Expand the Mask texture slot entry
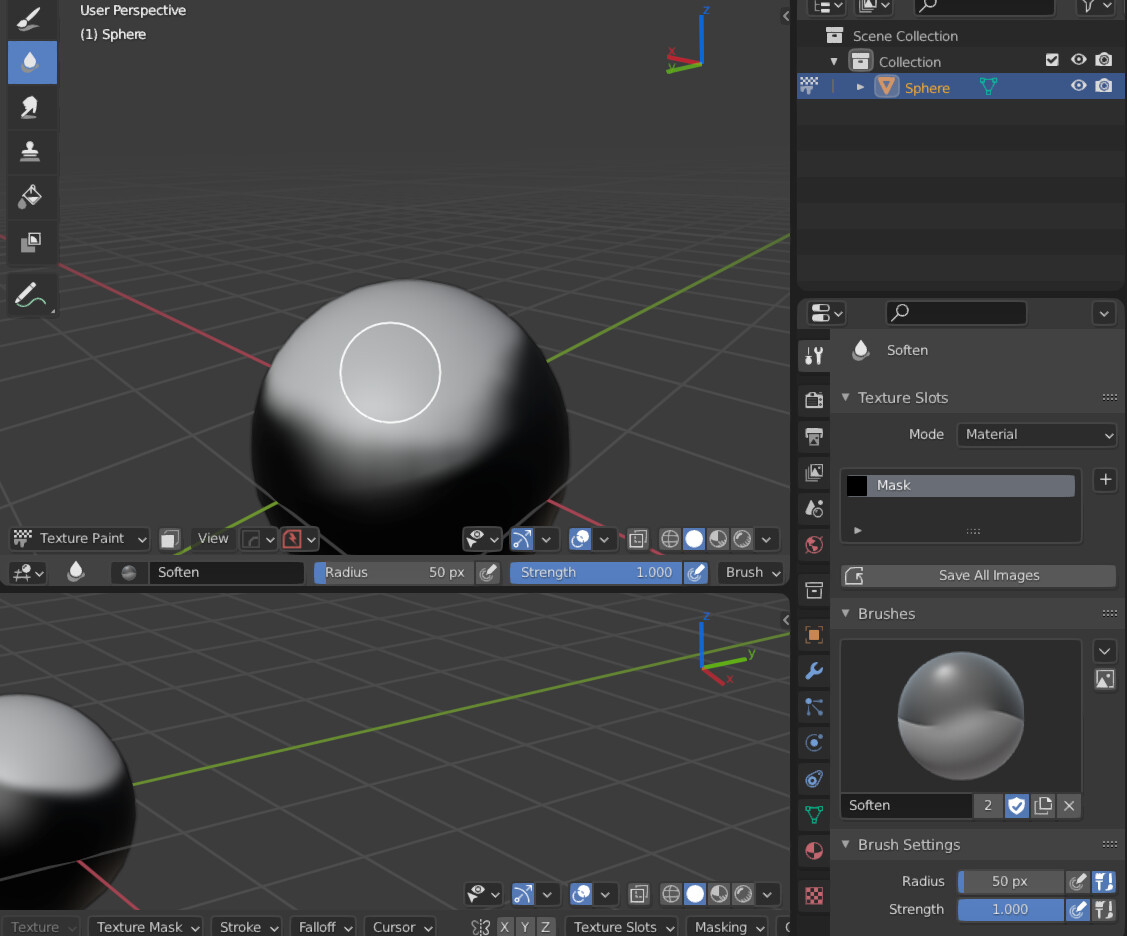 [x=857, y=531]
